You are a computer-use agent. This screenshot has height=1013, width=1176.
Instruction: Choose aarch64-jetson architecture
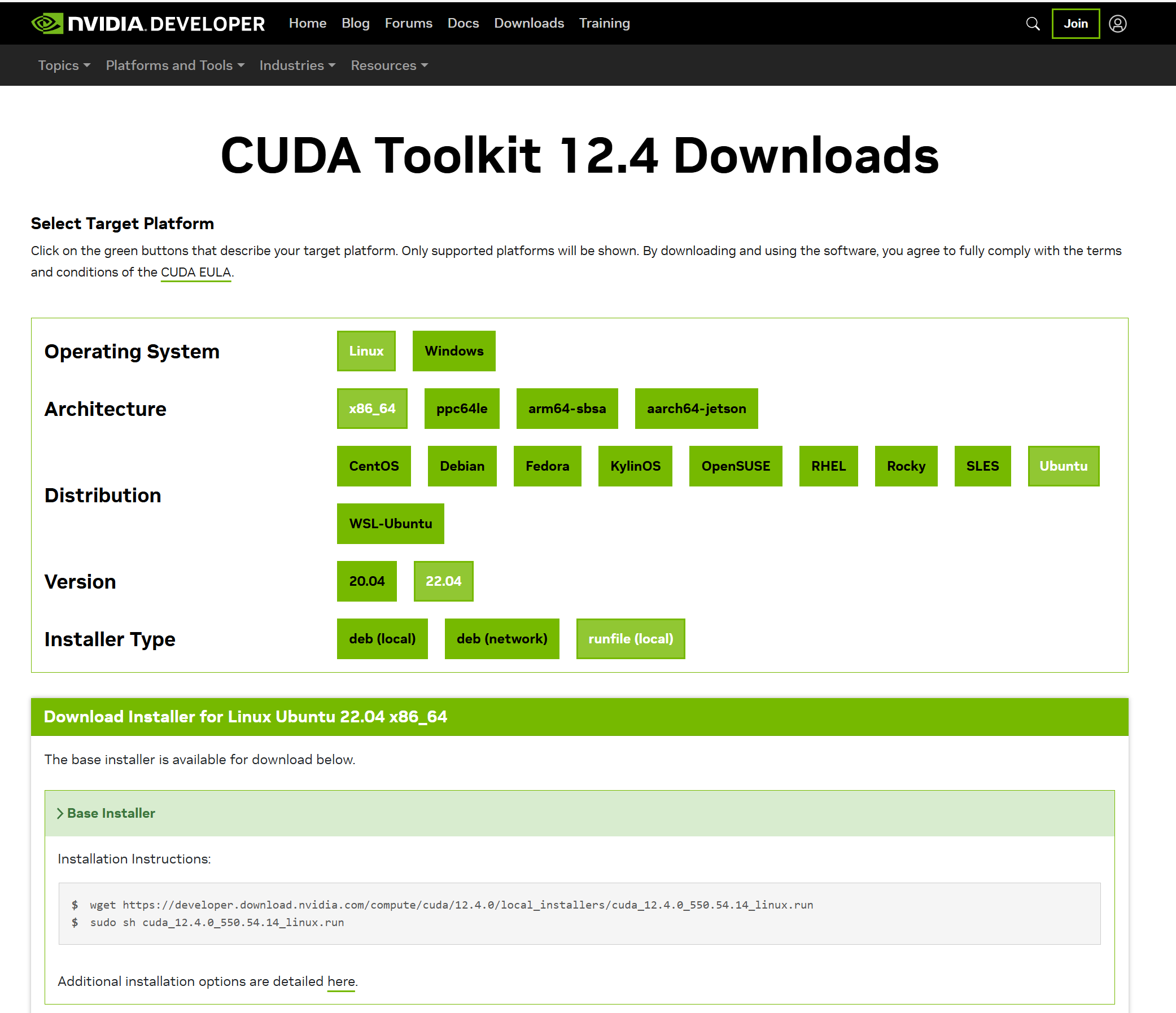click(x=696, y=409)
